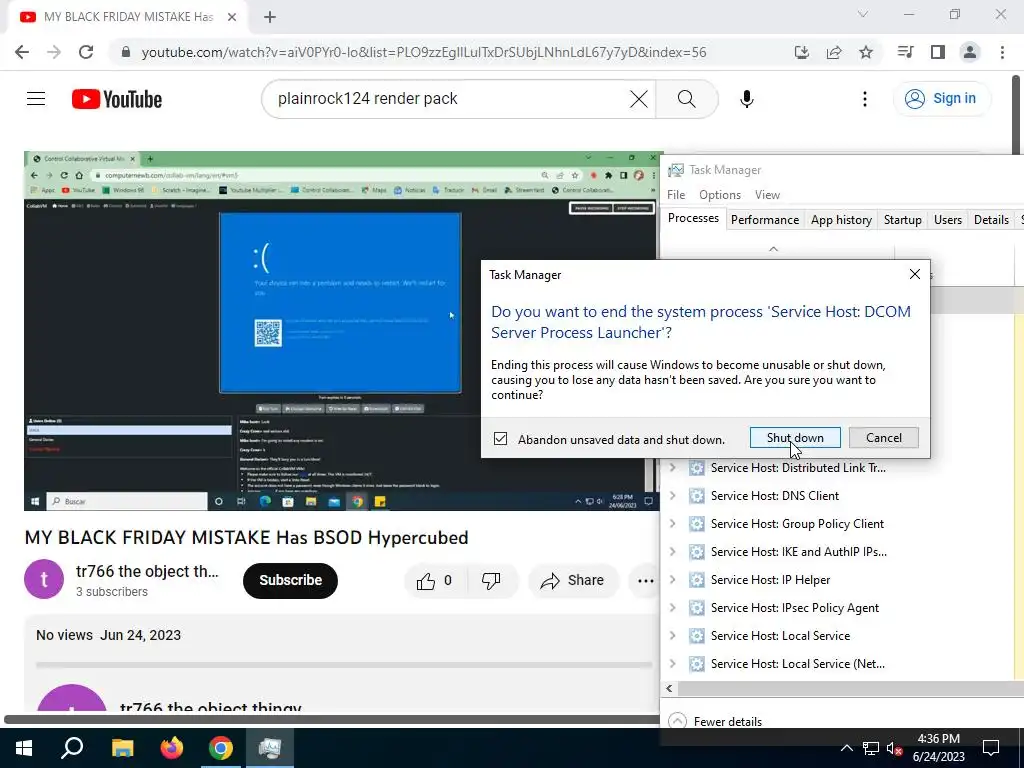Open File Explorer from taskbar
Image resolution: width=1024 pixels, height=768 pixels.
[x=122, y=748]
